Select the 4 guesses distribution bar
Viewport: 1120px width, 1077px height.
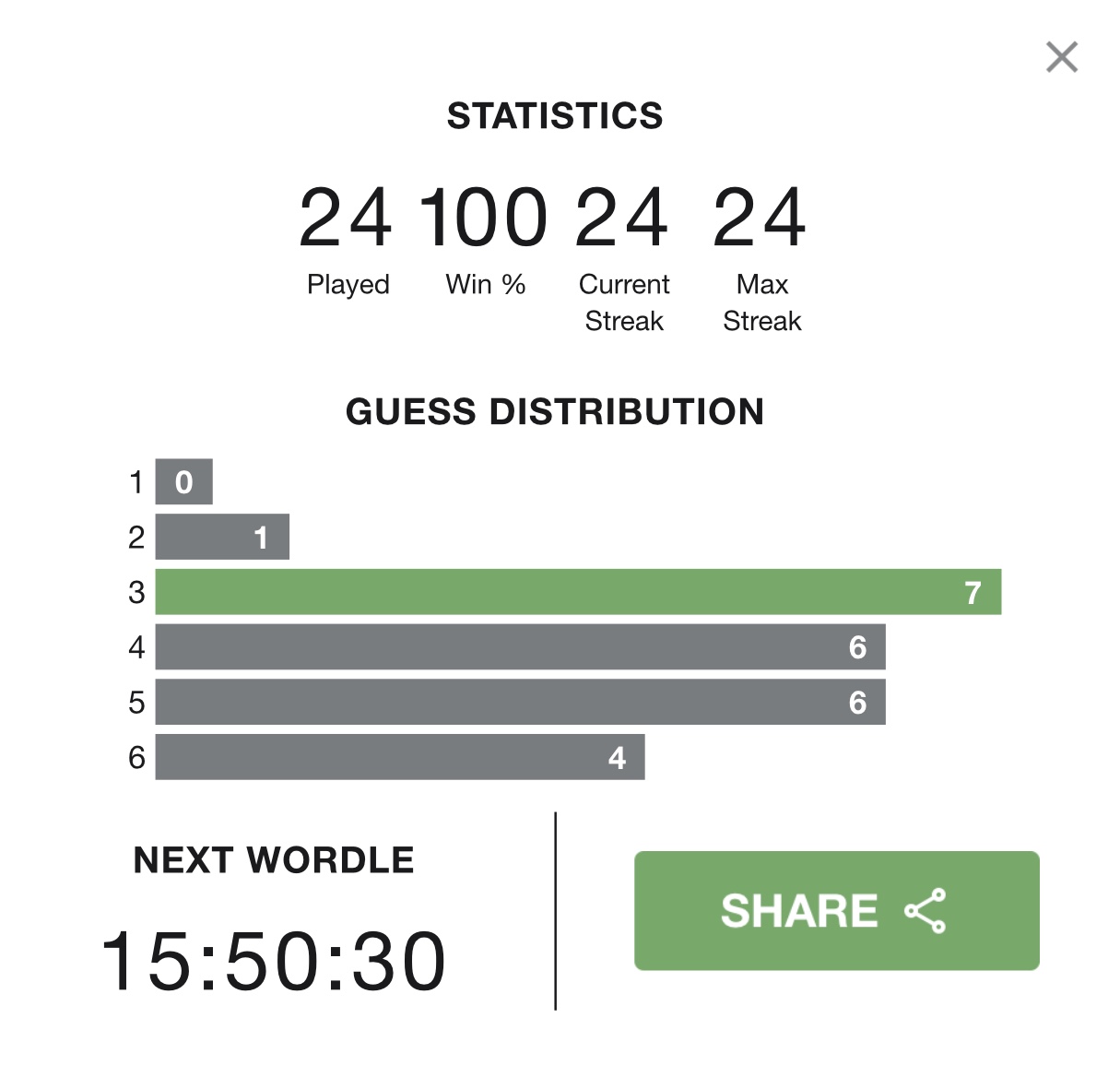point(520,647)
